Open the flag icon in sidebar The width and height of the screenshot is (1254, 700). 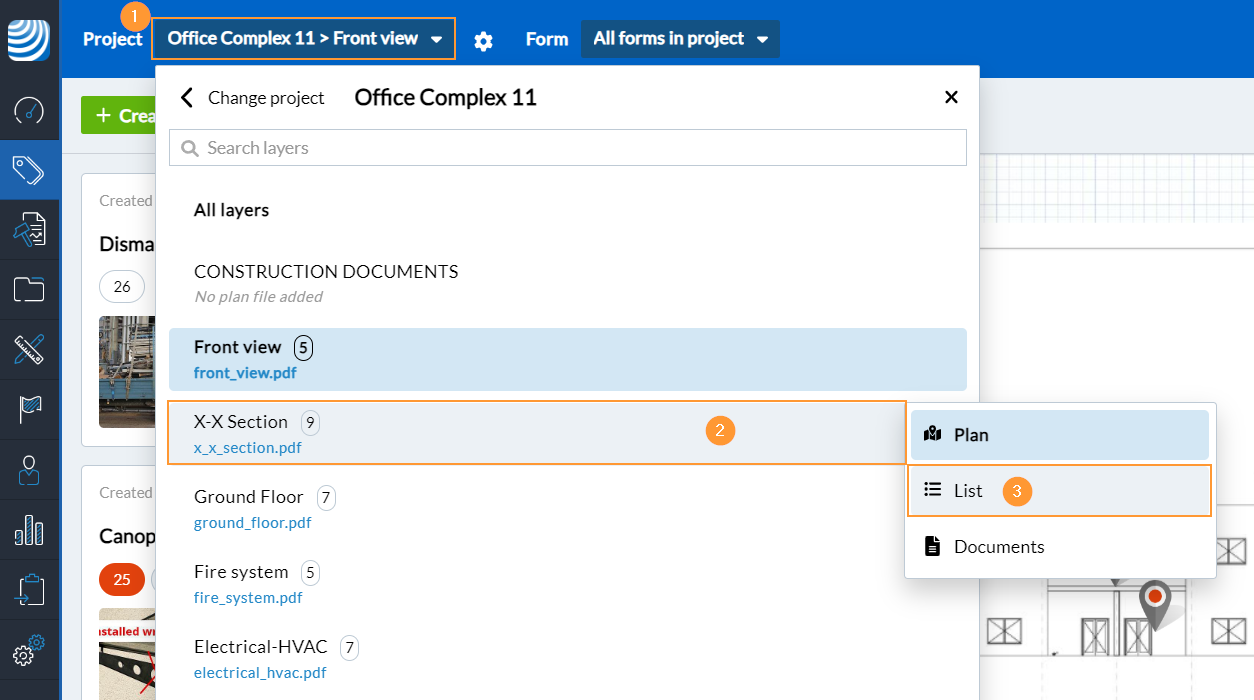tap(29, 410)
